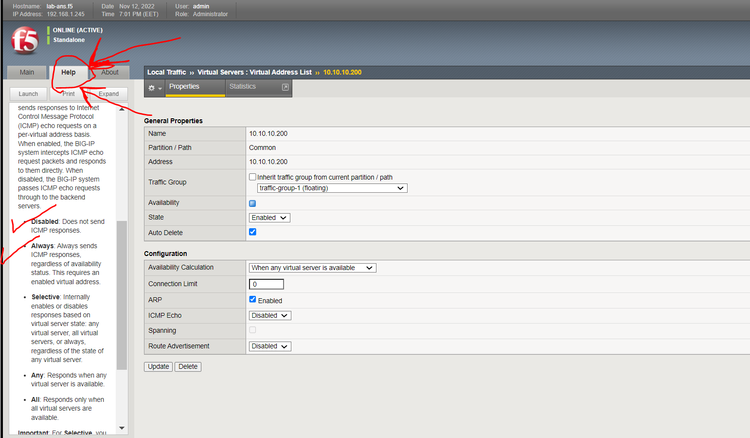Screen dimensions: 750x438
Task: Click the blue Availability status icon
Action: click(252, 203)
